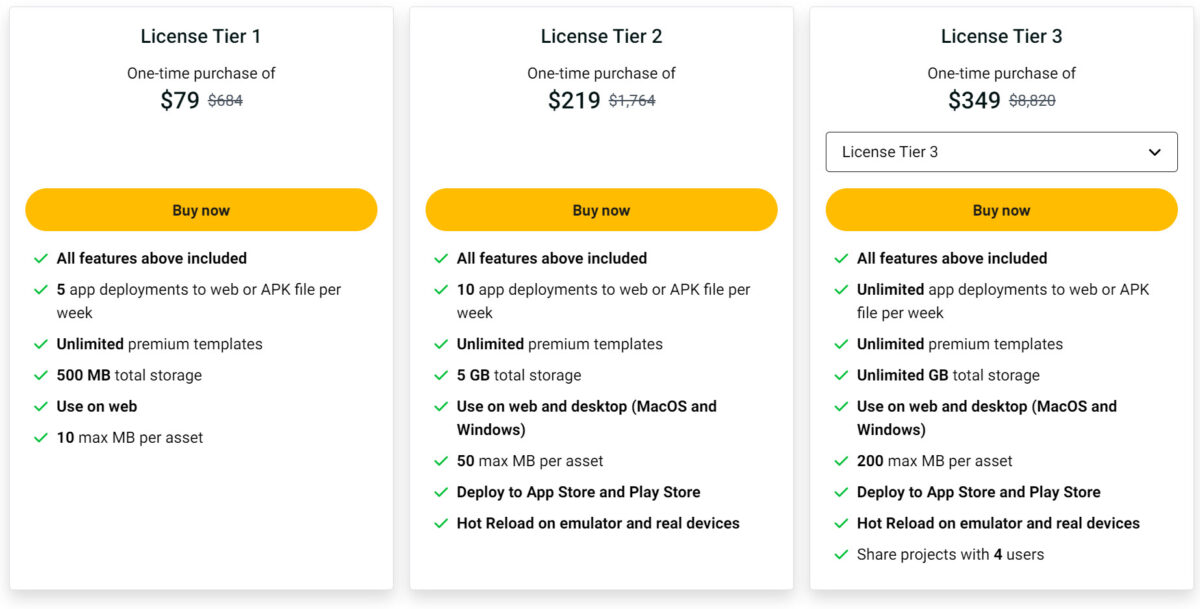This screenshot has width=1200, height=609.
Task: Click the chevron arrow on the tier selector
Action: pos(1158,151)
